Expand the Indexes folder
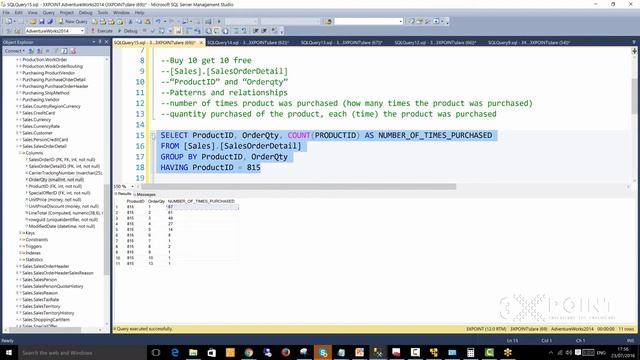 pyautogui.click(x=20, y=253)
